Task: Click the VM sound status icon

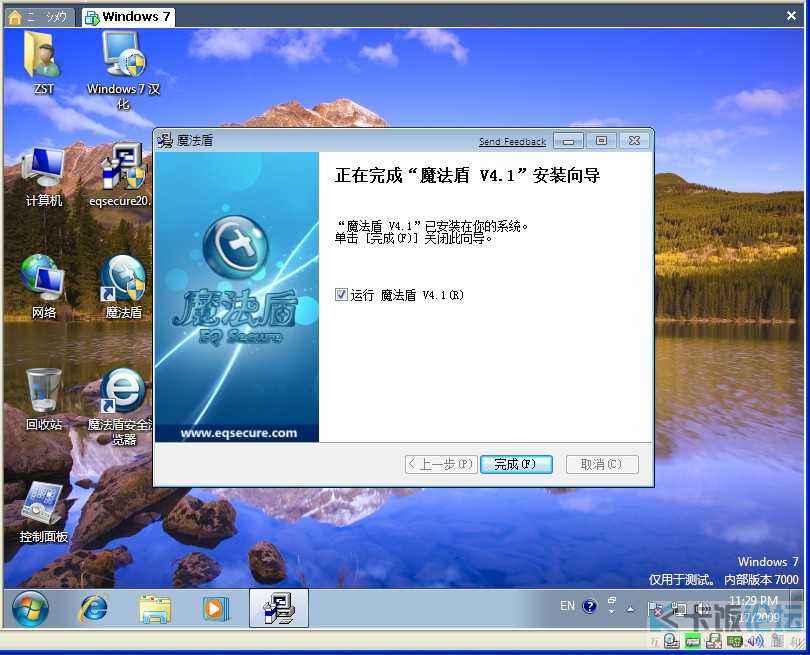Action: pos(755,641)
